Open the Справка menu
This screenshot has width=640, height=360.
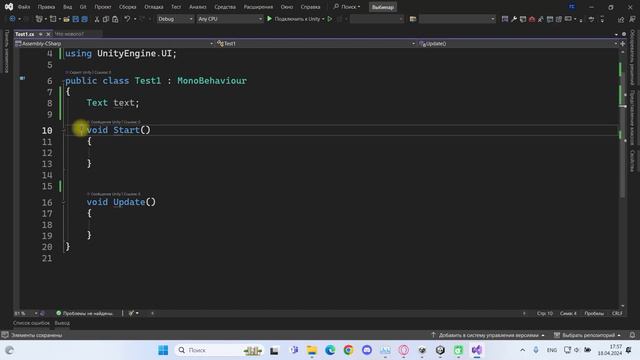pos(310,7)
